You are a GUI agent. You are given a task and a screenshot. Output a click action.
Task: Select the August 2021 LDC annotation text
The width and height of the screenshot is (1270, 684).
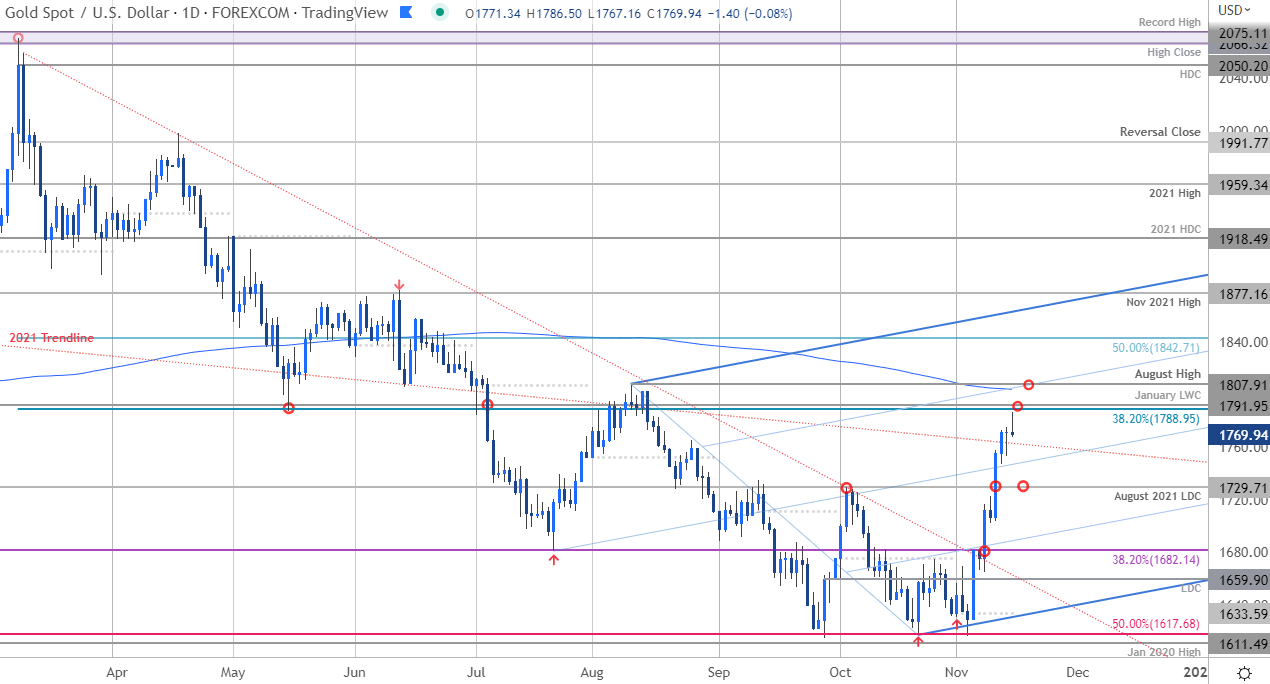pos(1157,496)
